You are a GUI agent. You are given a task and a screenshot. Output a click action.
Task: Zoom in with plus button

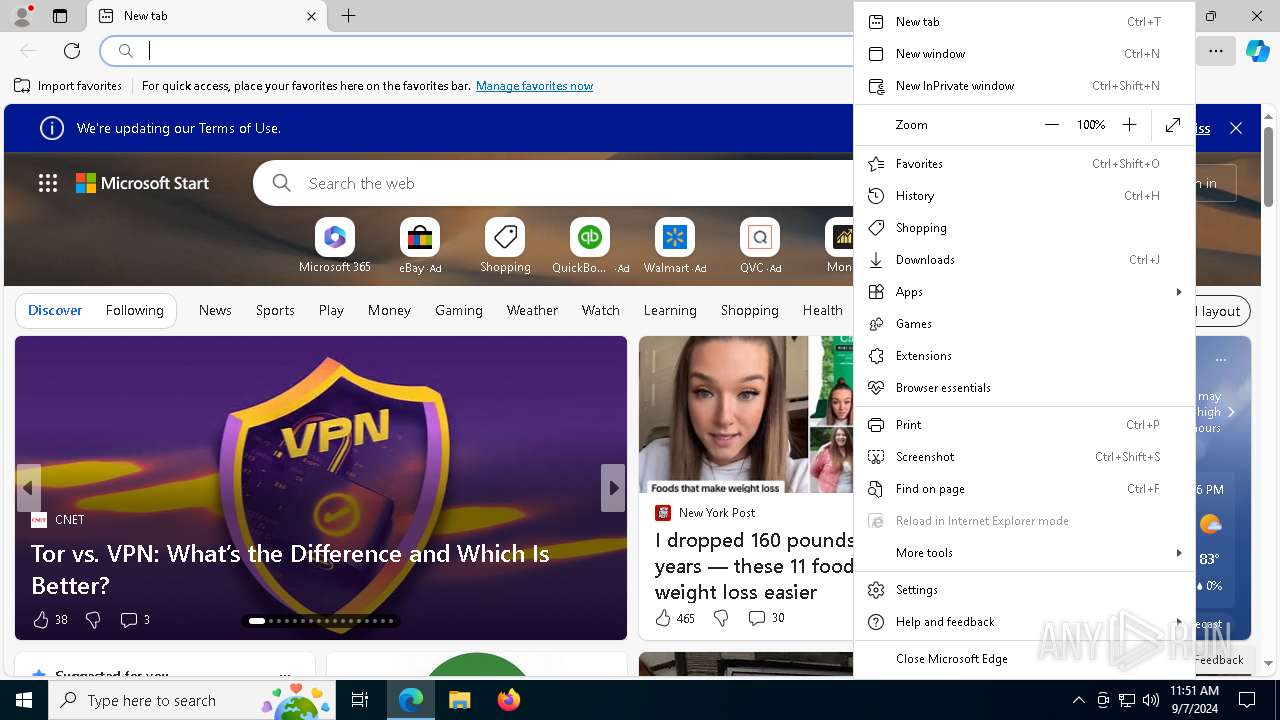[x=1129, y=125]
